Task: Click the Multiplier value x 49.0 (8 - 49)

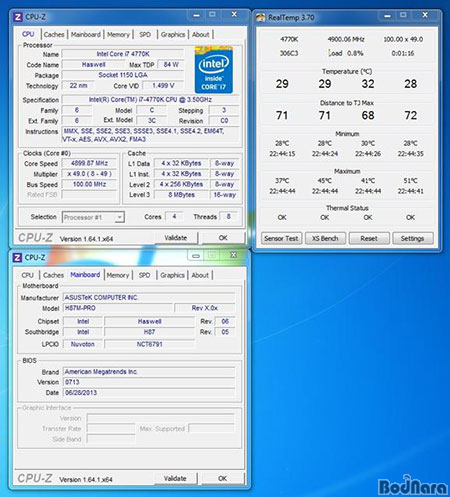Action: click(89, 174)
